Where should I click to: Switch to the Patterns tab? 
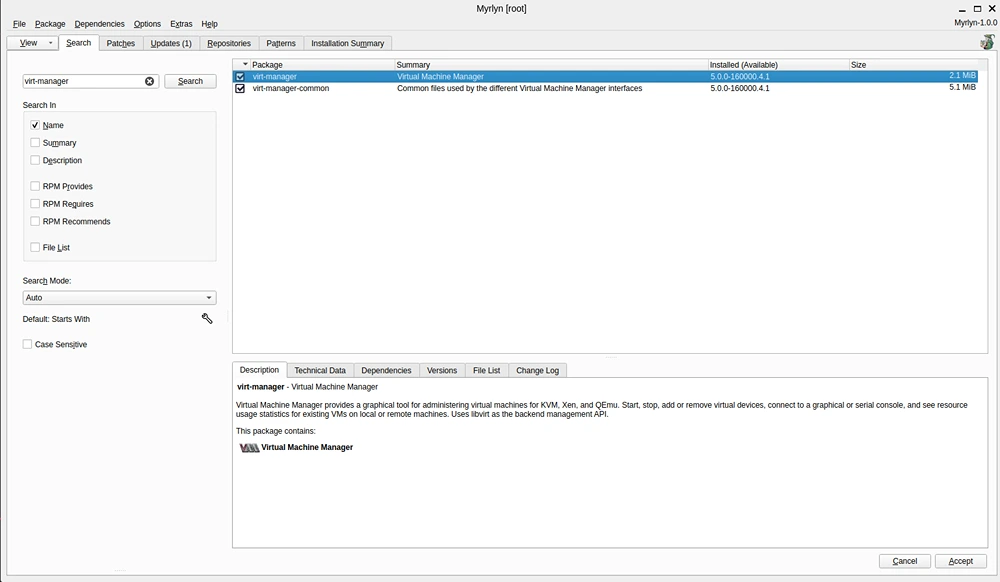[x=281, y=43]
